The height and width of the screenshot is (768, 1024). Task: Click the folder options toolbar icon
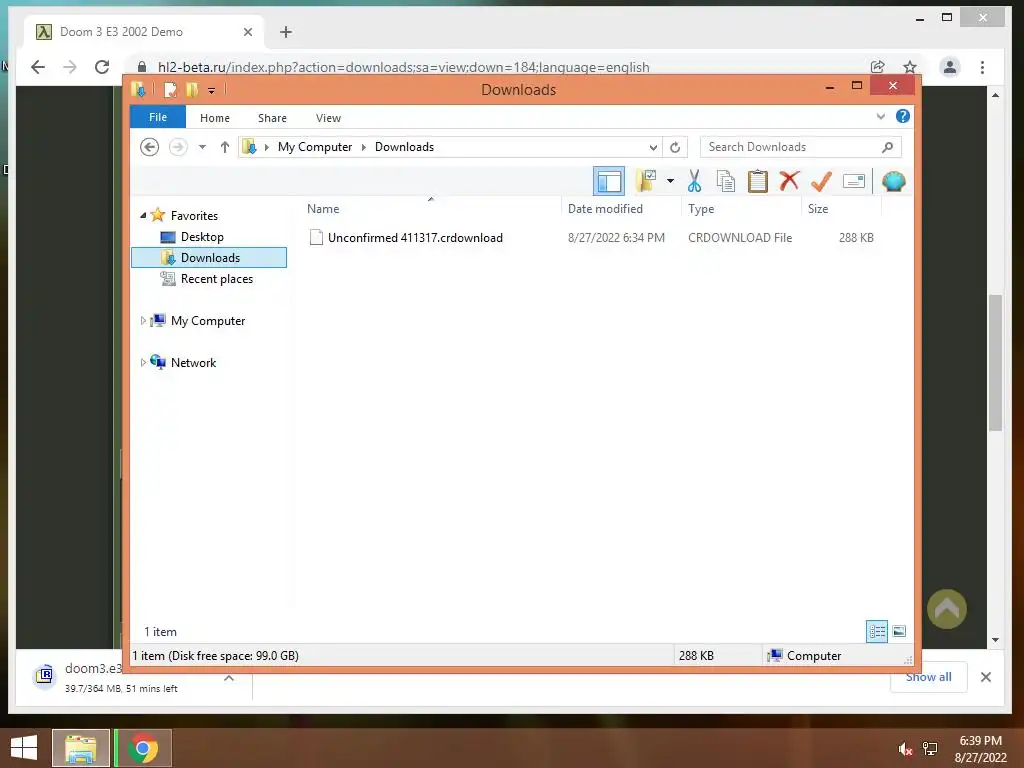tap(647, 181)
